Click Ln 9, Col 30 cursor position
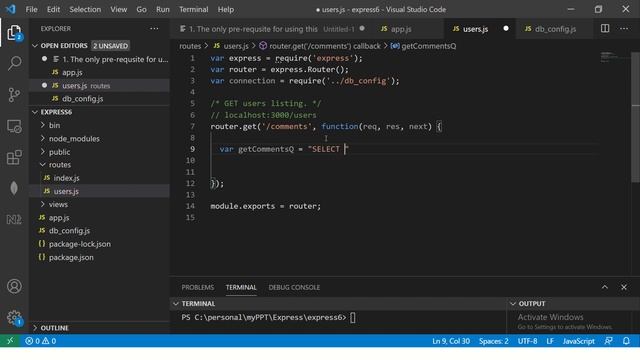The image size is (640, 360). coord(451,341)
